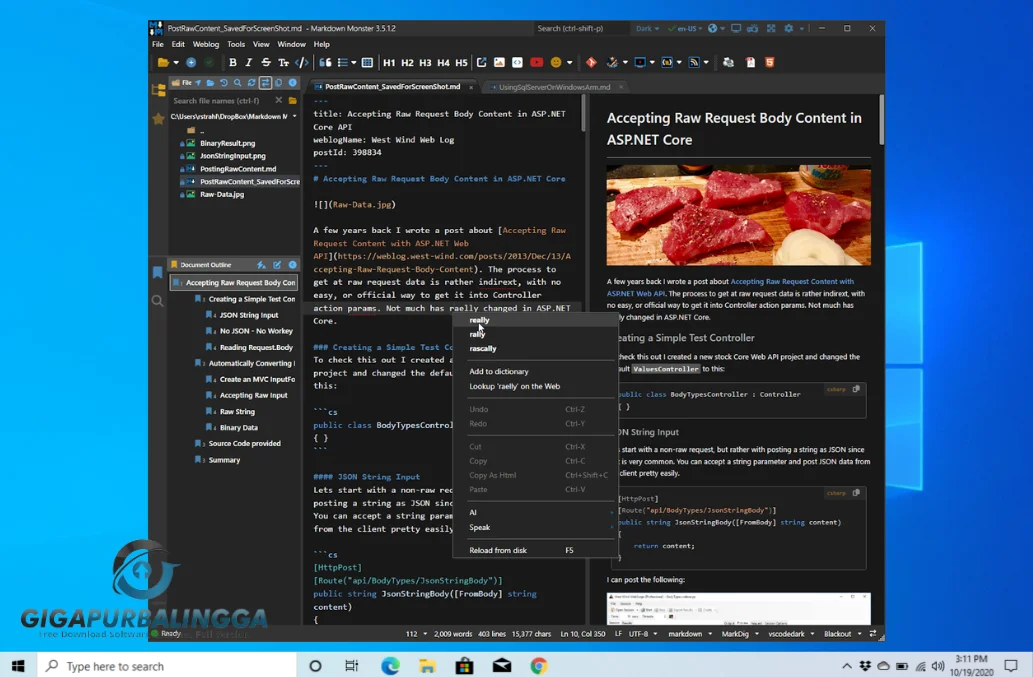Expand the open folder dropdown arrow

pyautogui.click(x=177, y=63)
